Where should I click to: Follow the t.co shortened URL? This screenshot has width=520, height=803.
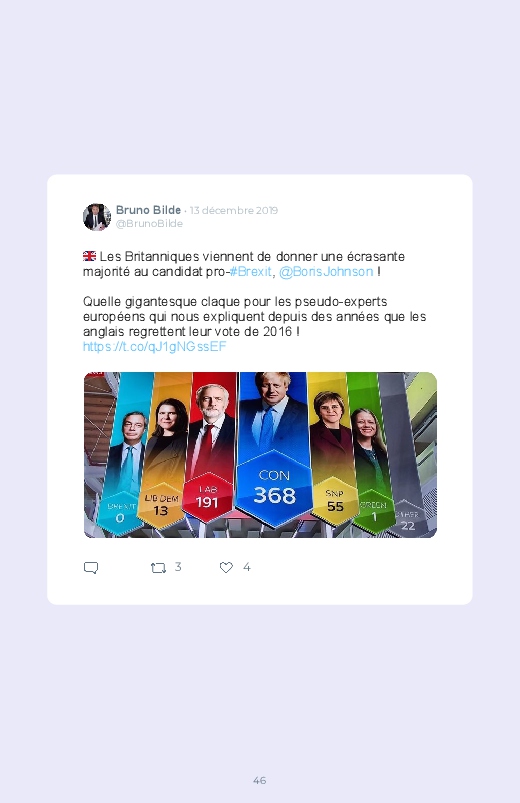154,347
